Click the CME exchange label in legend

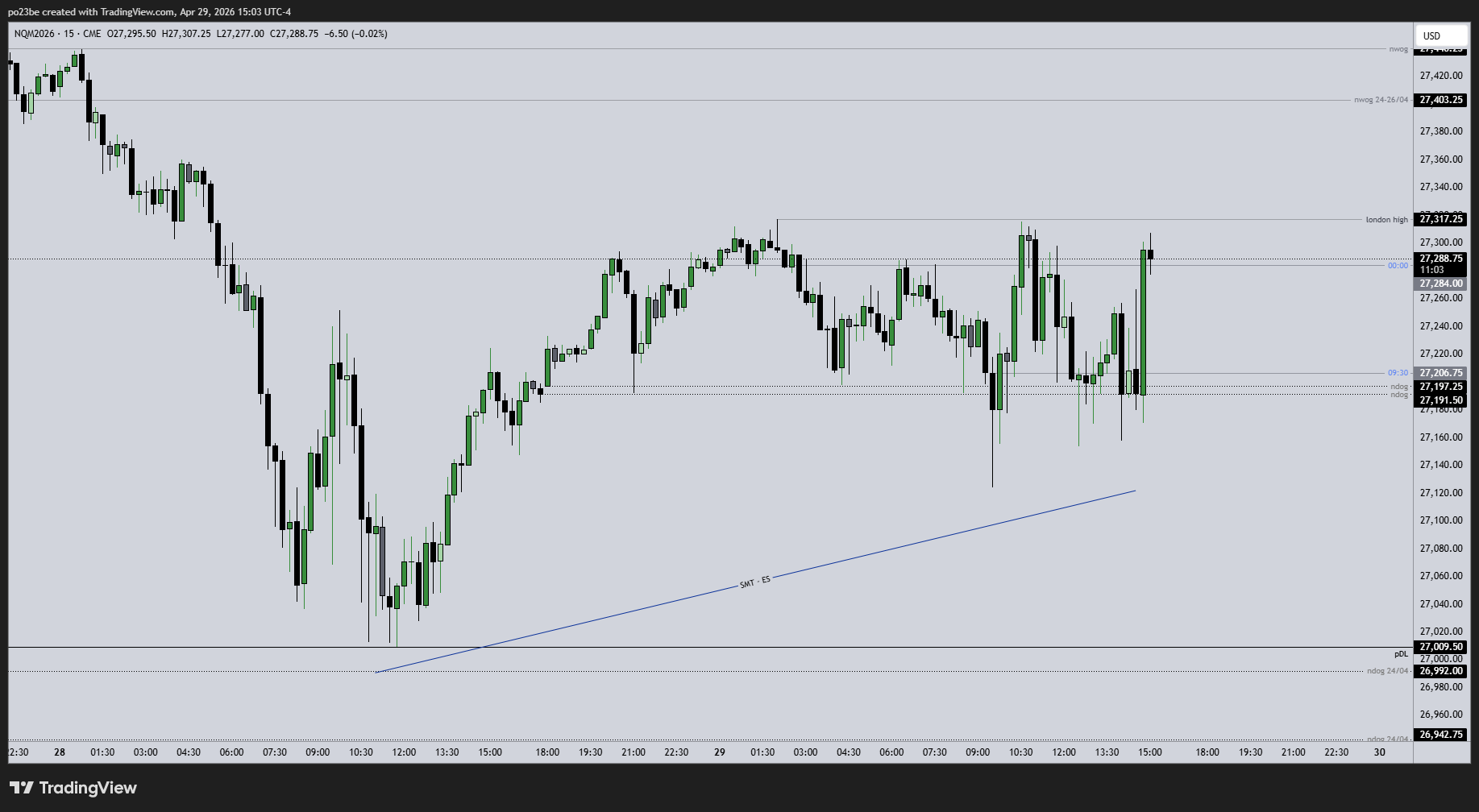click(92, 34)
